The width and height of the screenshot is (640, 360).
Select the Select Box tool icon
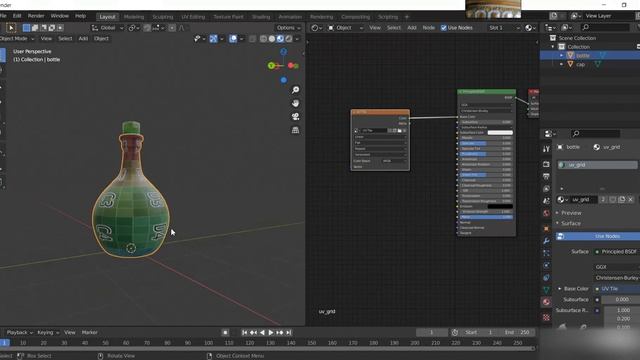[x=11, y=28]
